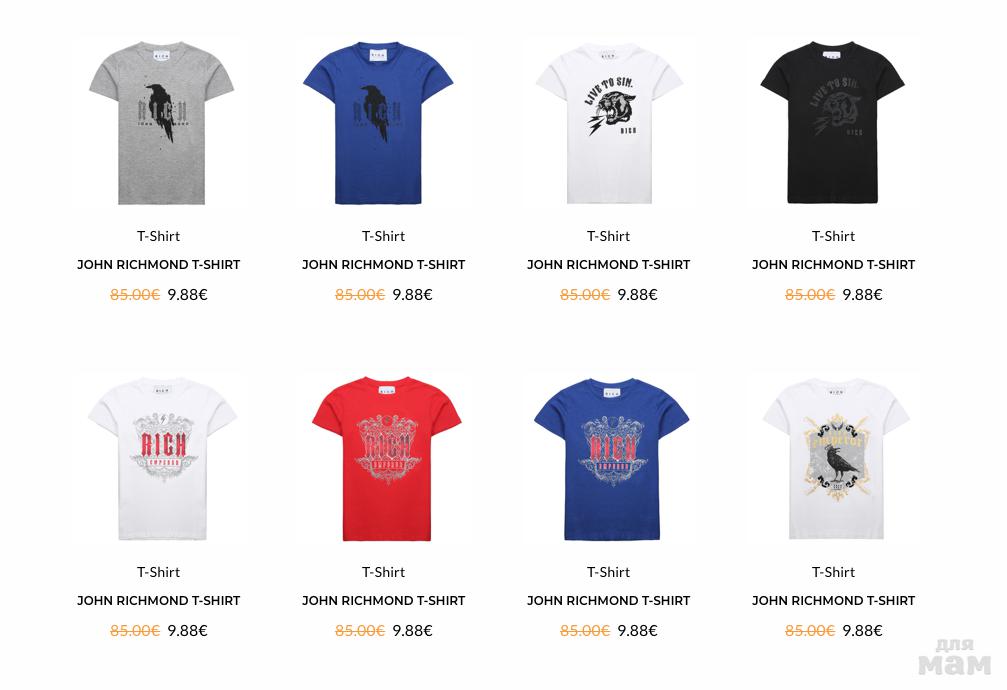The width and height of the screenshot is (1007, 690).
Task: Click the 9.88€ price under the red shirt
Action: 412,631
